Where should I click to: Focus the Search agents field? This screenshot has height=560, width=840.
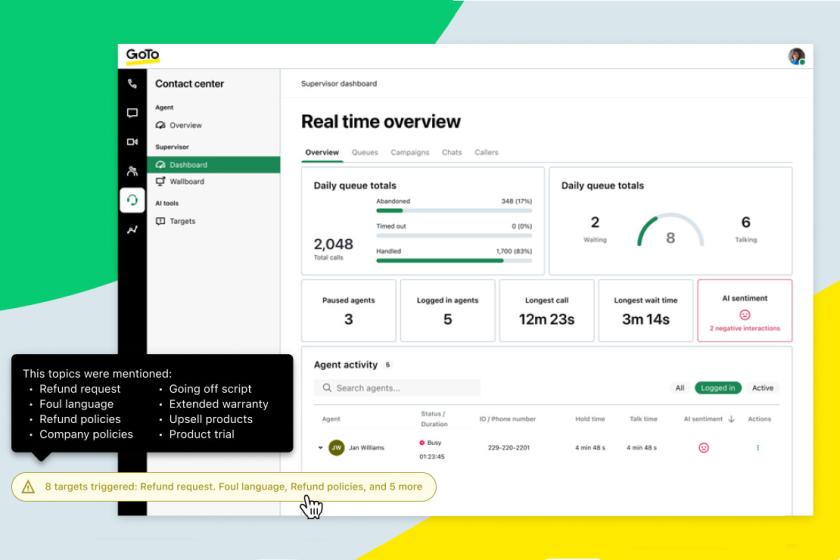click(x=397, y=387)
